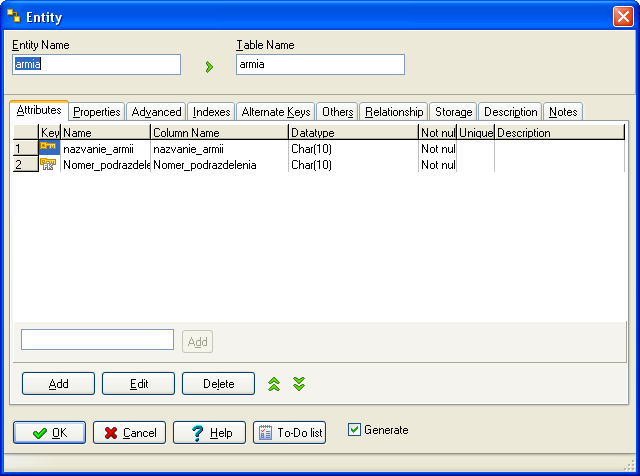Move attribute up with double up arrows

[274, 384]
